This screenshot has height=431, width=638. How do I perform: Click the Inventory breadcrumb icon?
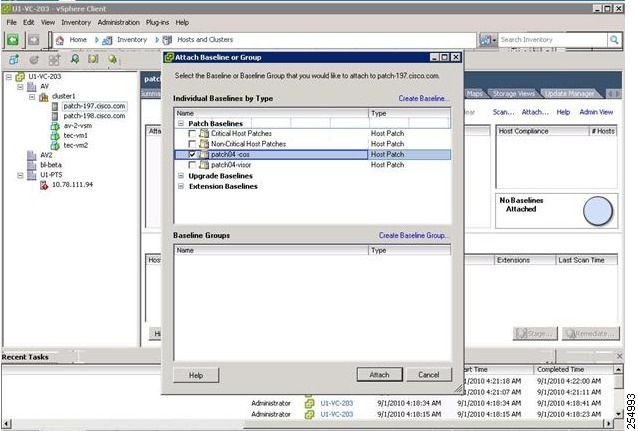click(x=107, y=40)
